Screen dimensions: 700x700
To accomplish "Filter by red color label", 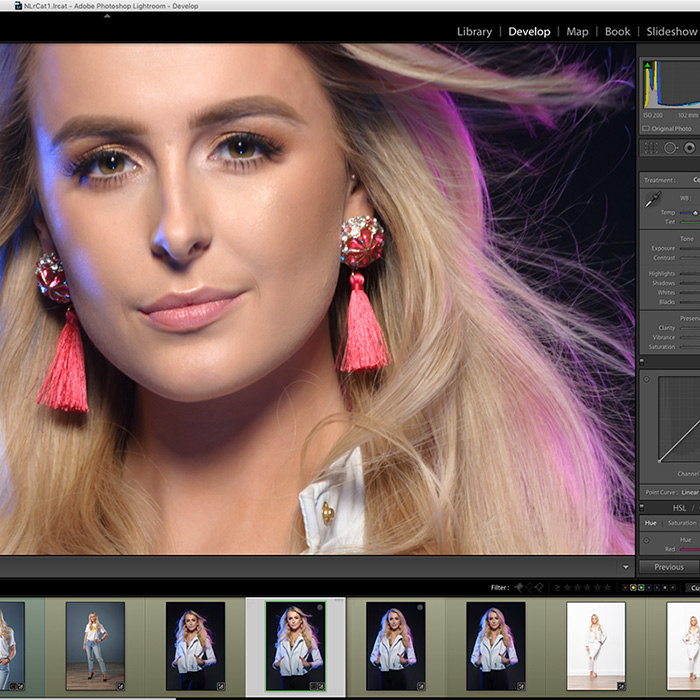I will 625,588.
